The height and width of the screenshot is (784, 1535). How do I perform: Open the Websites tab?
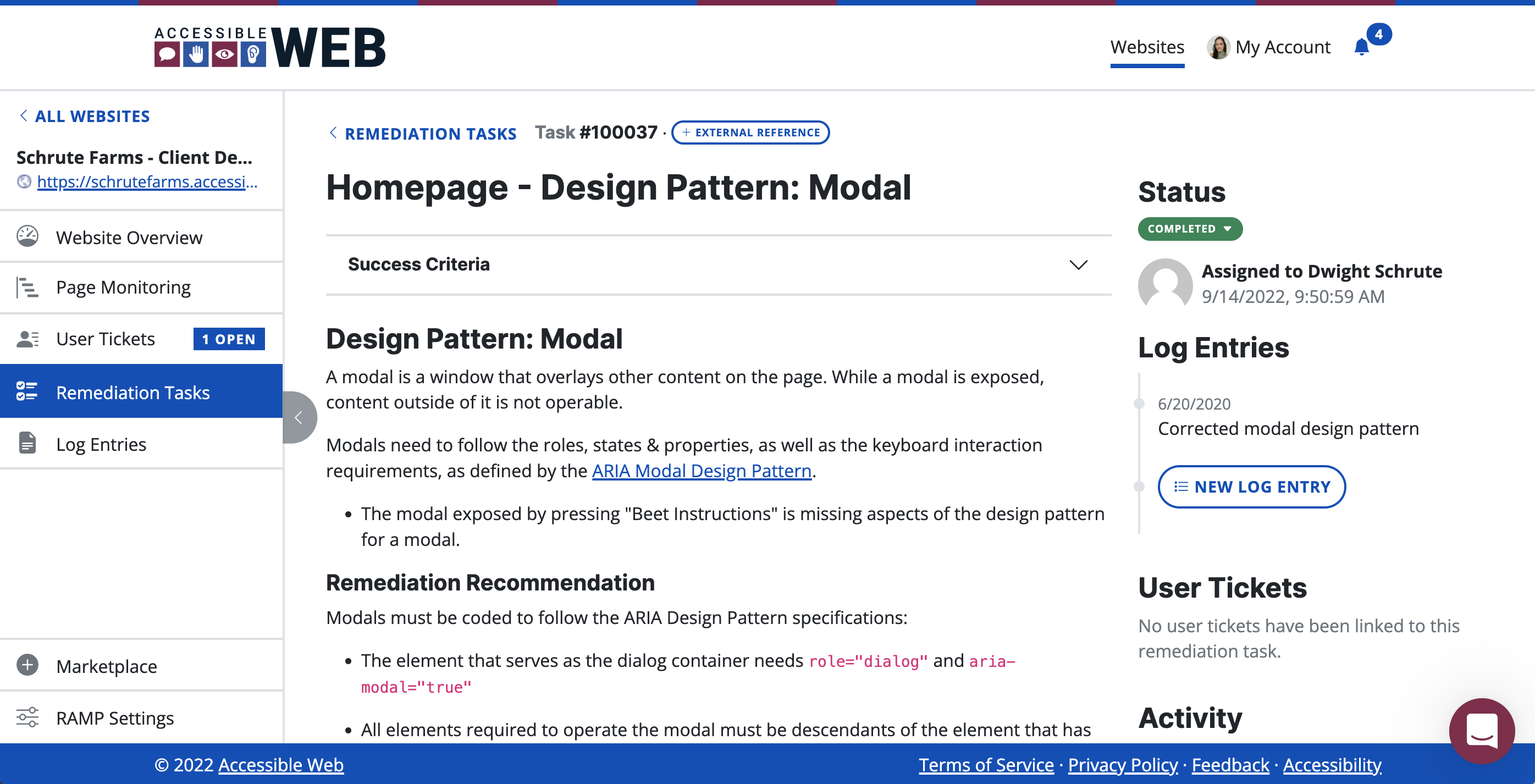1147,47
